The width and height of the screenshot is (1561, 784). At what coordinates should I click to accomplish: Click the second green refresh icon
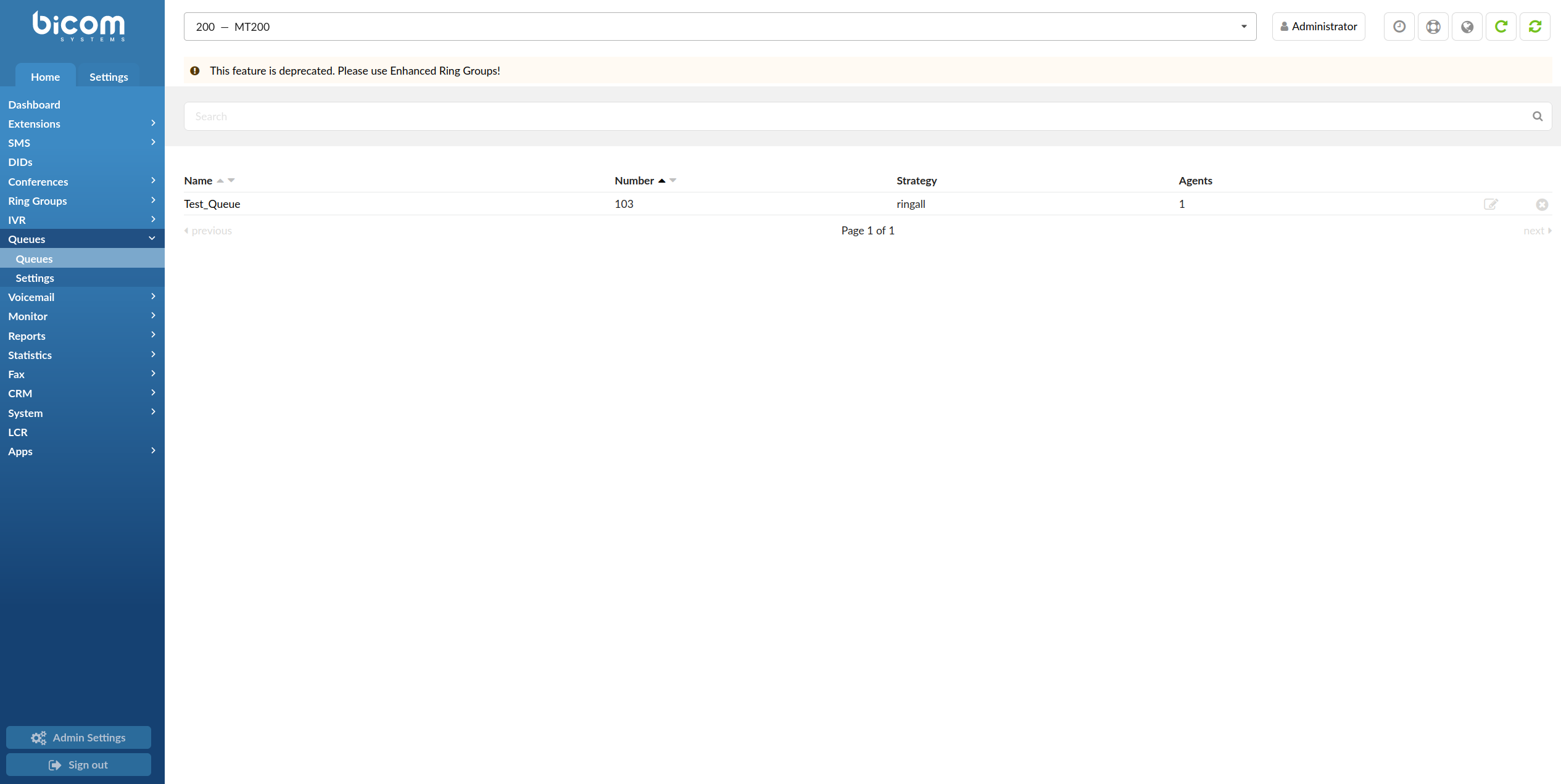pos(1536,26)
